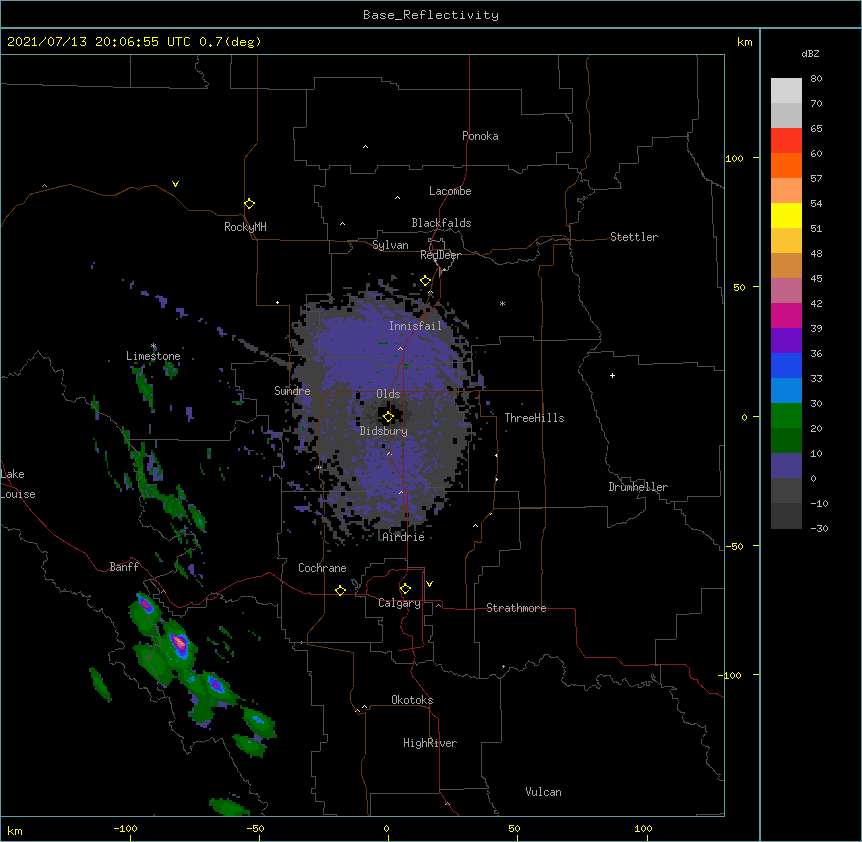Select the yellow 51–54 dBZ legend swatch

786,215
